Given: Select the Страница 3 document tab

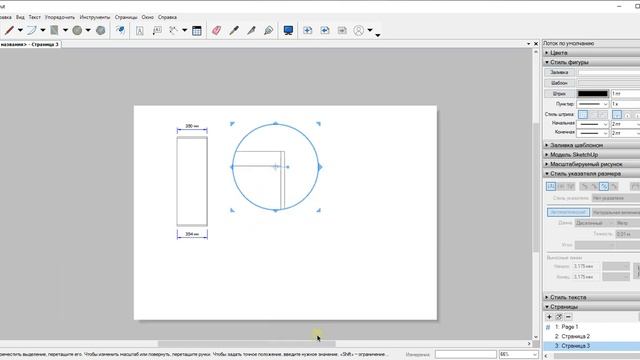Looking at the screenshot, I should point(30,44).
